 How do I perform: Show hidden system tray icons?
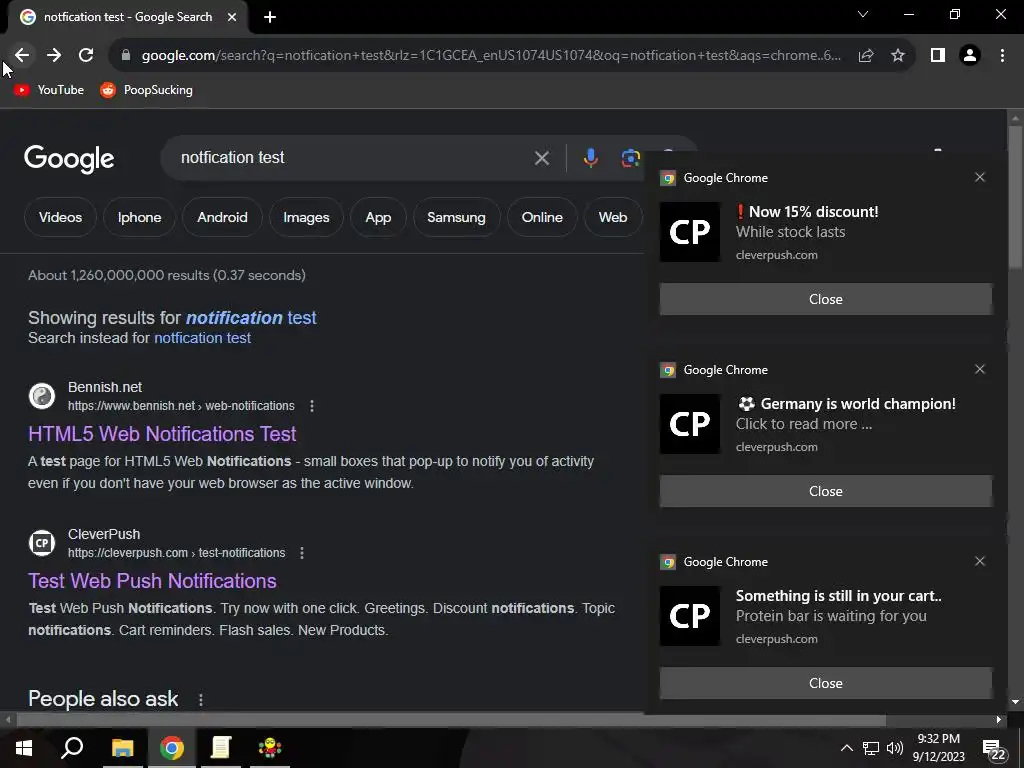[x=846, y=748]
